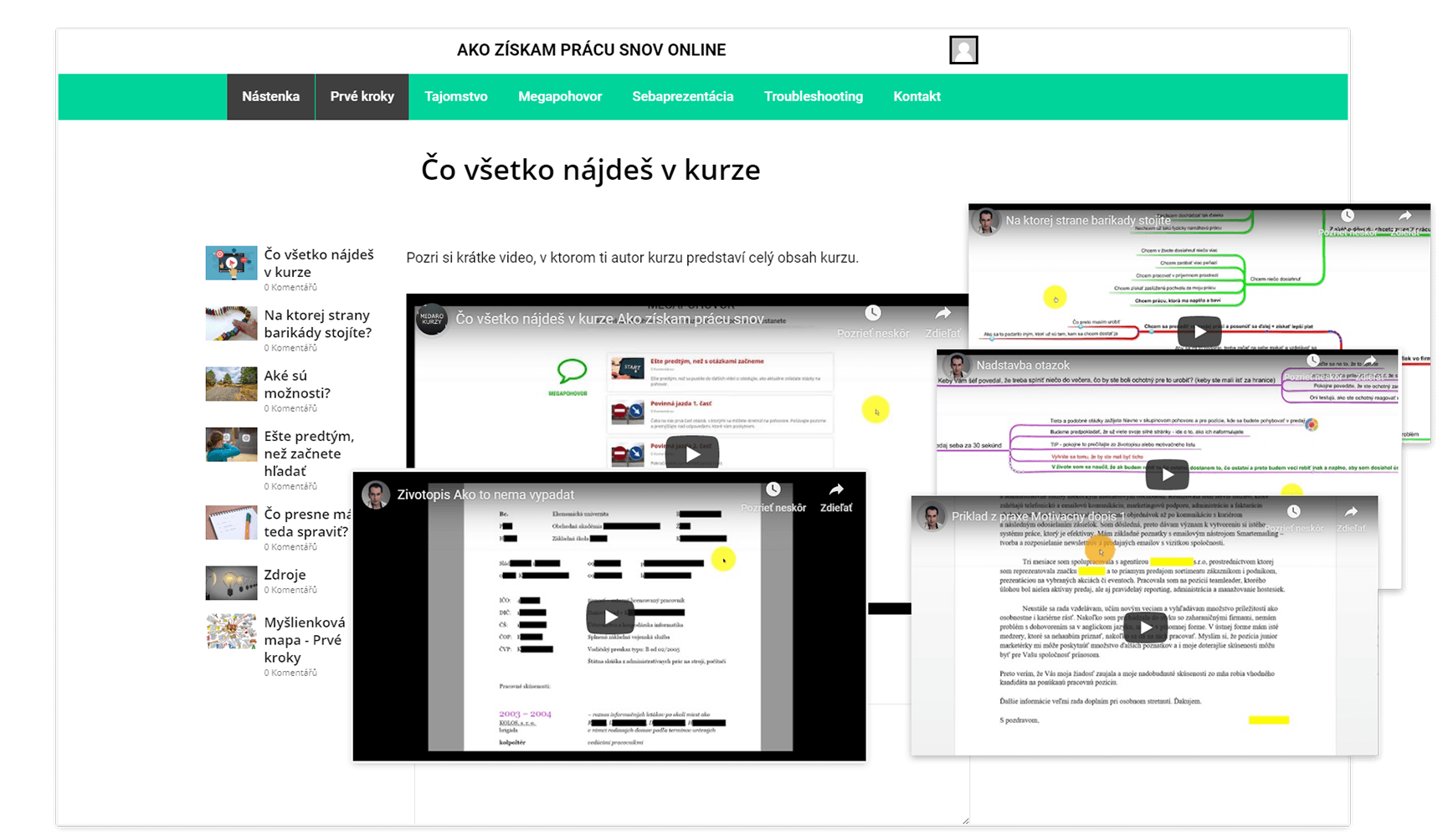The height and width of the screenshot is (840, 1443).
Task: Click domino thumbnail beside Na ktorej strany barikády
Action: coord(231,323)
